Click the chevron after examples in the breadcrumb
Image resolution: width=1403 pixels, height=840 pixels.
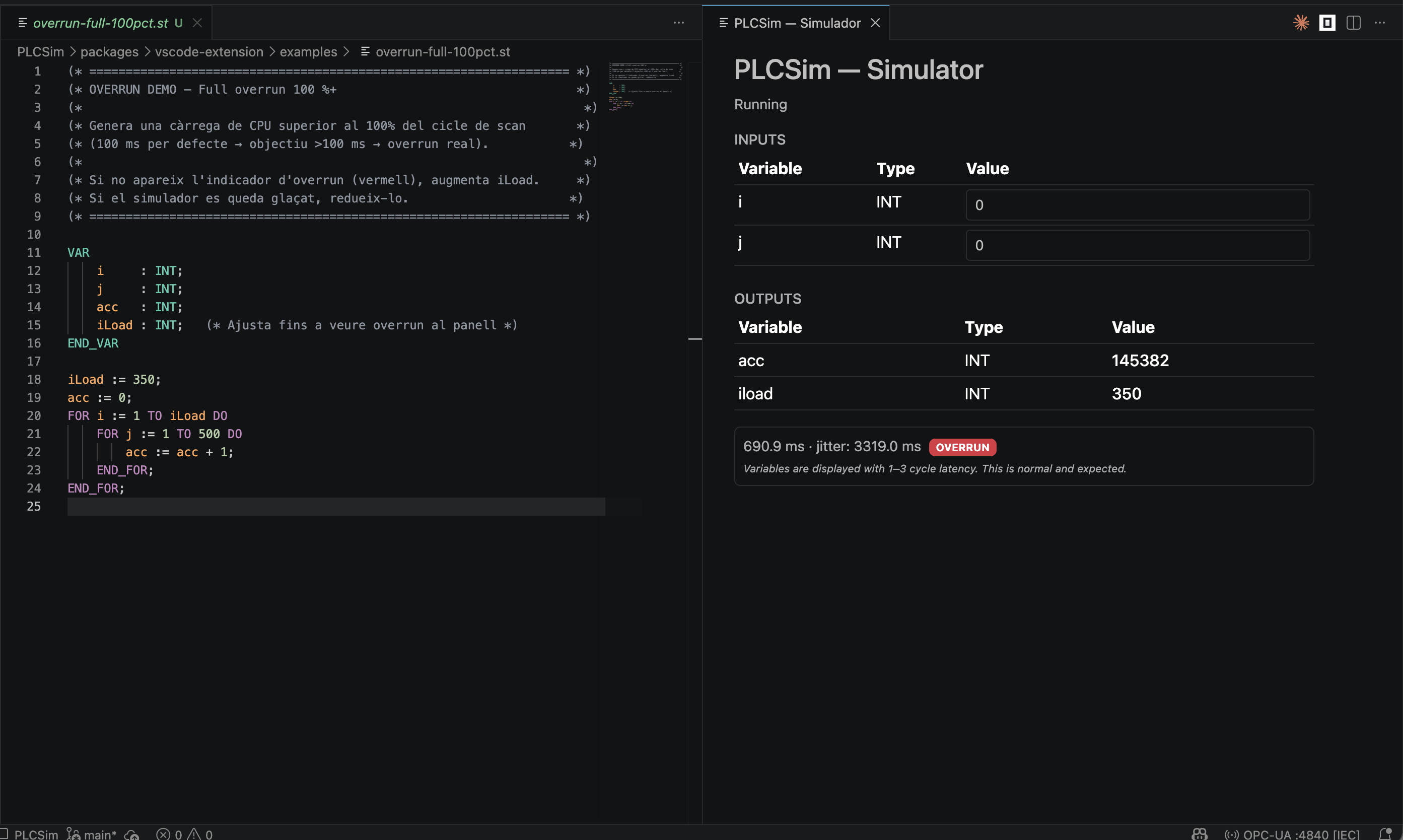346,51
